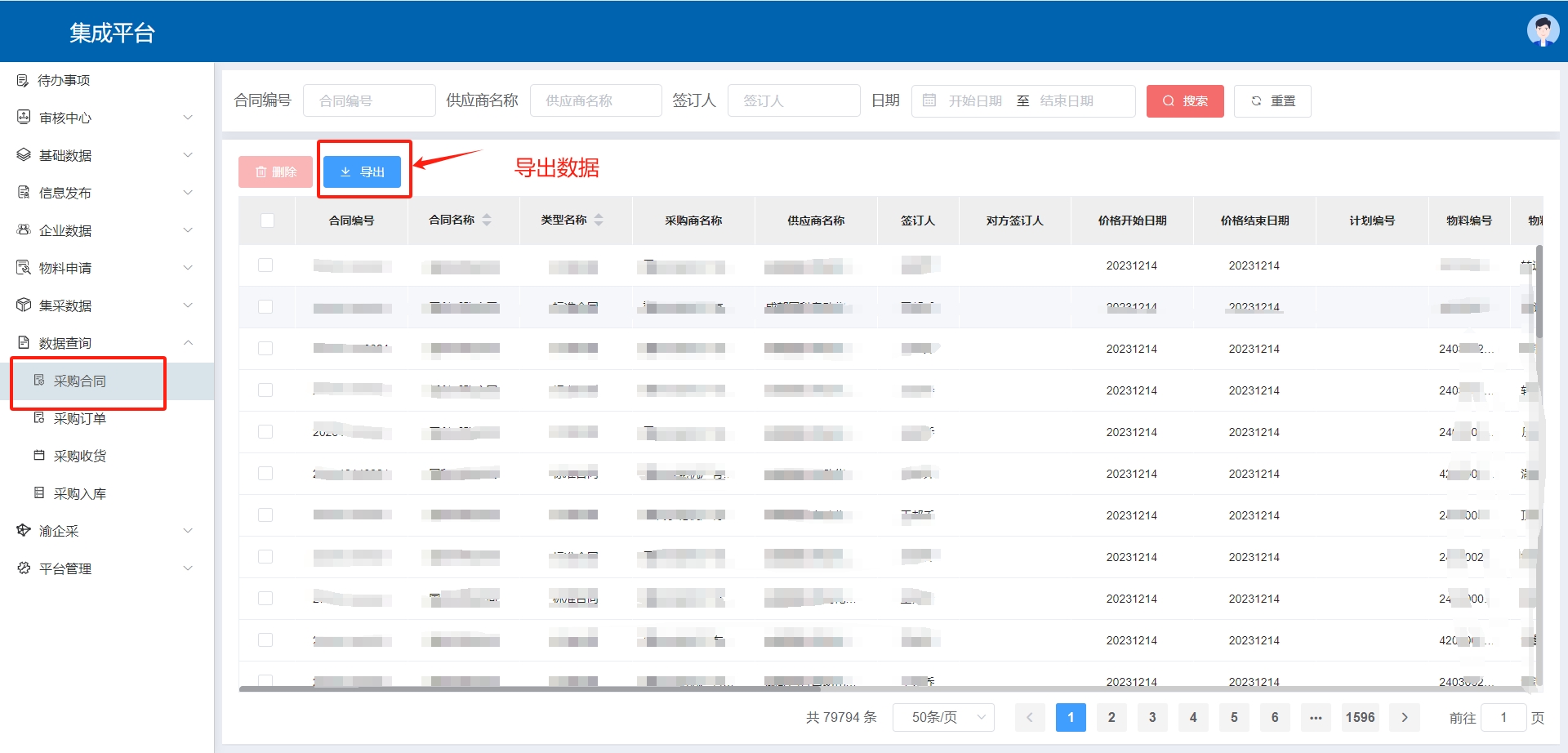Click the 渝企采 sidebar icon

[24, 531]
